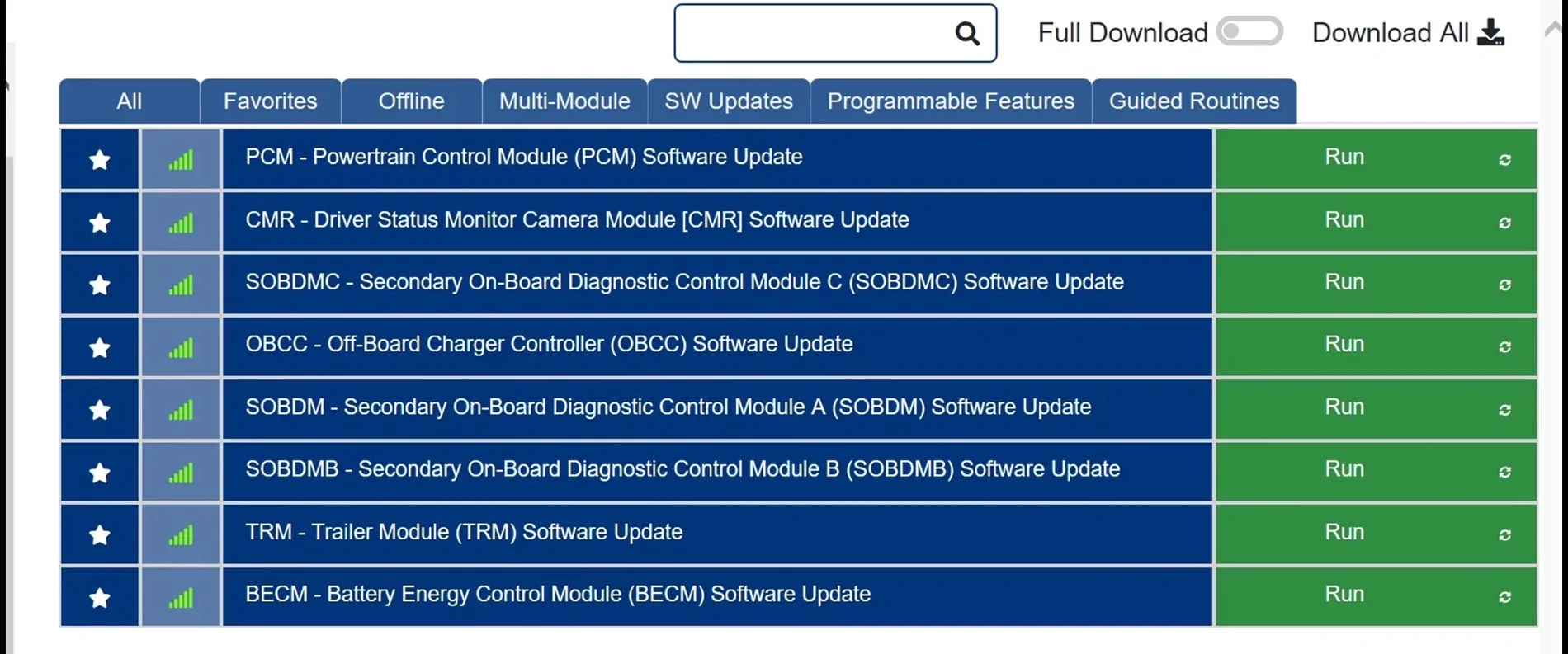Run the PCM Powertrain Control Module update
Image resolution: width=1568 pixels, height=654 pixels.
1344,157
